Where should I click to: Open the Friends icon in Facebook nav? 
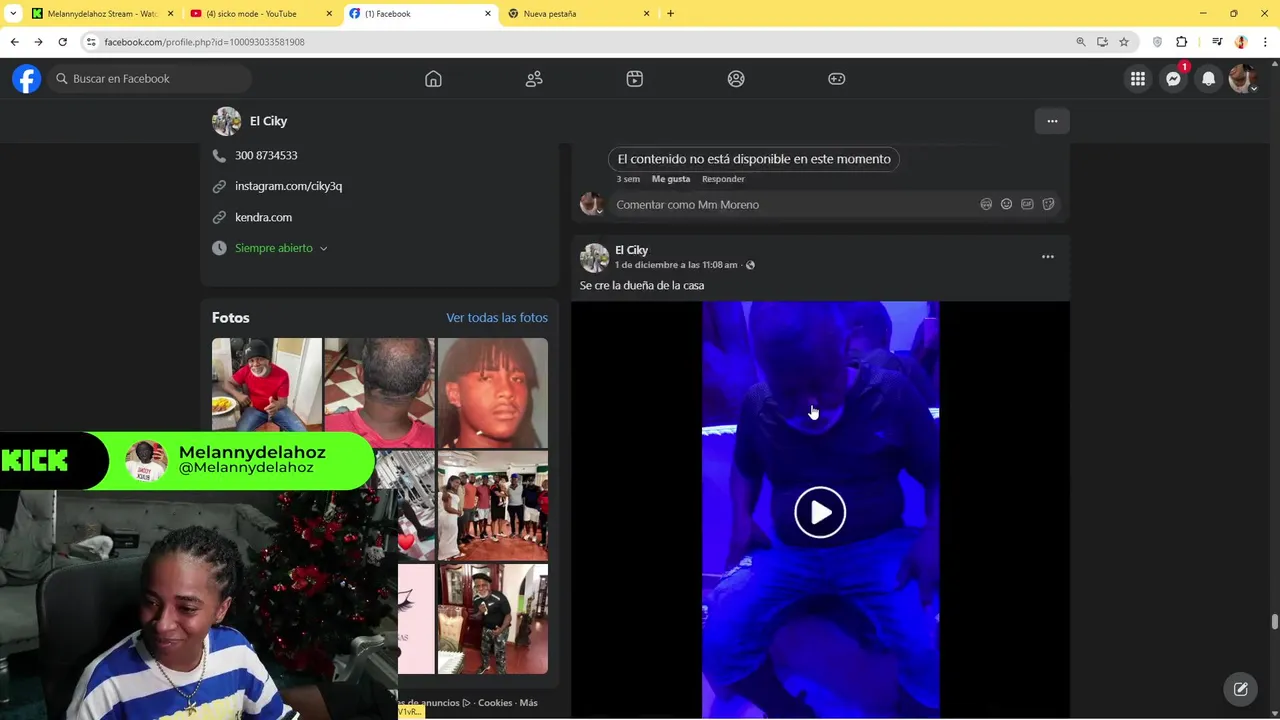click(534, 79)
